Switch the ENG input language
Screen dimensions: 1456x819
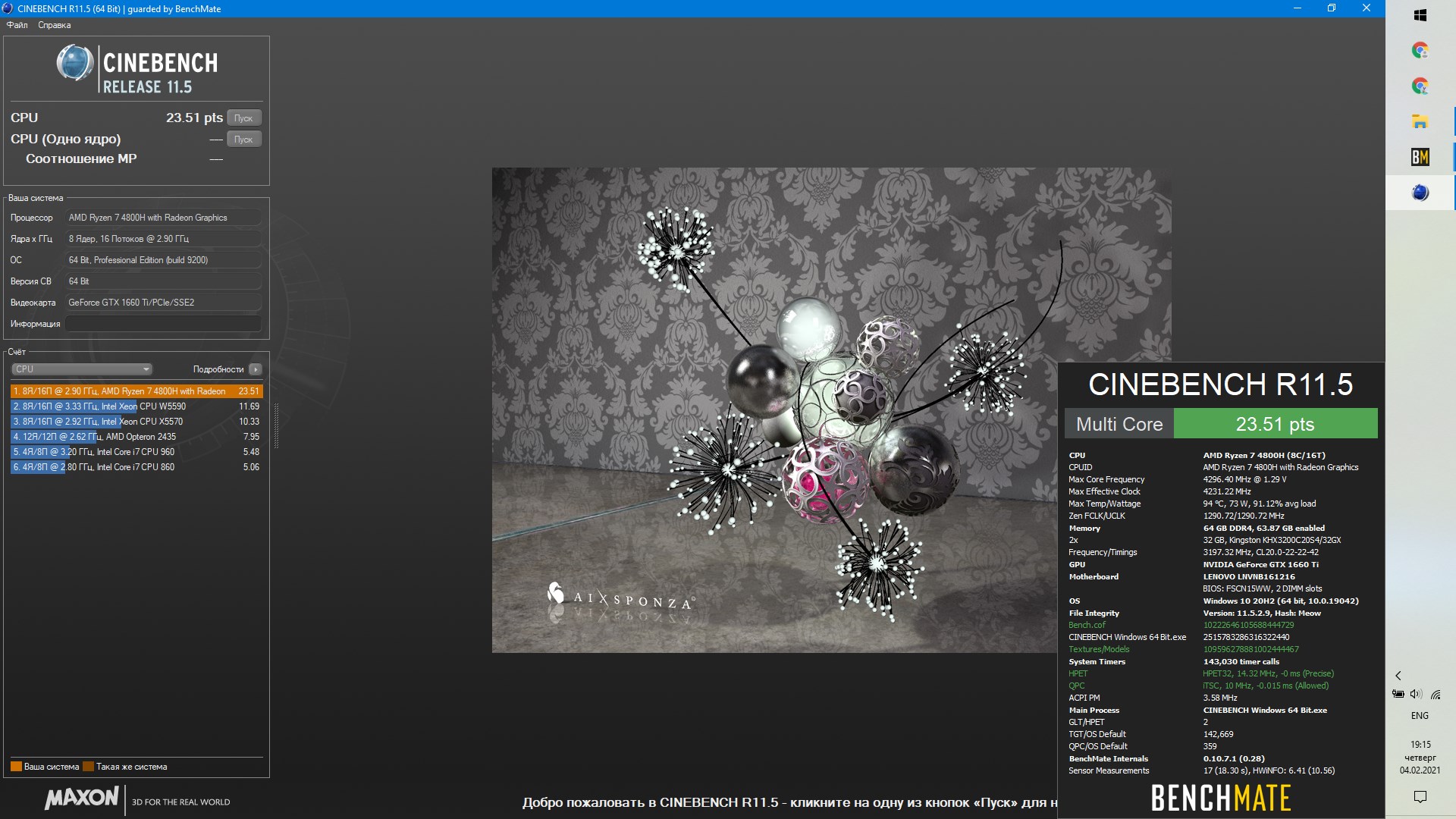point(1420,716)
